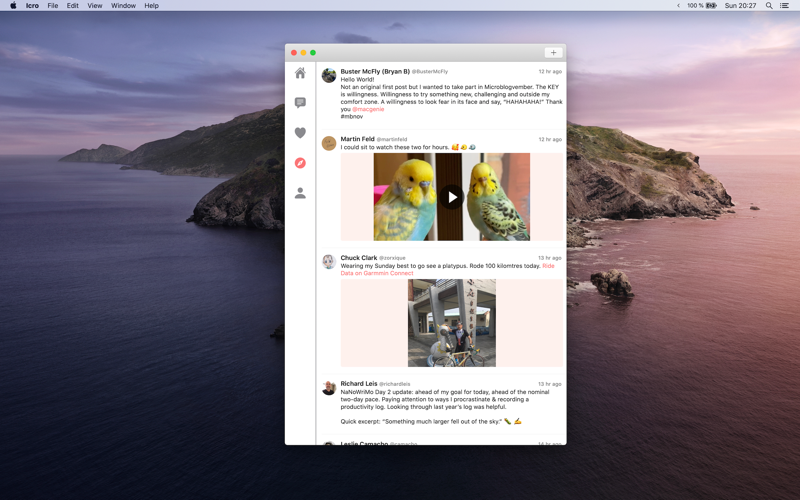Open the Home timeline in sidebar
800x500 pixels.
(300, 73)
